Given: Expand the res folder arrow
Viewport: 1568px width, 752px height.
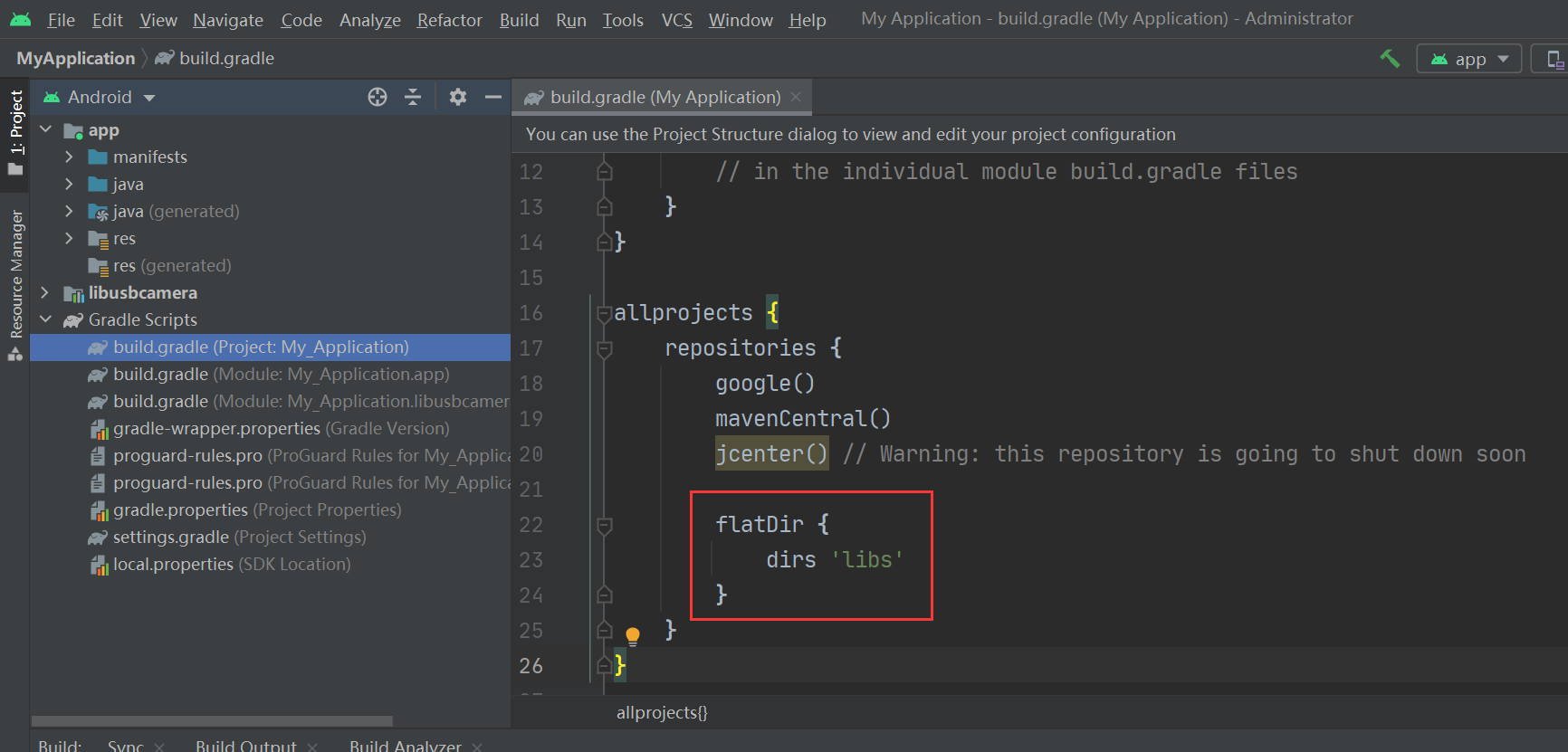Looking at the screenshot, I should tap(70, 239).
